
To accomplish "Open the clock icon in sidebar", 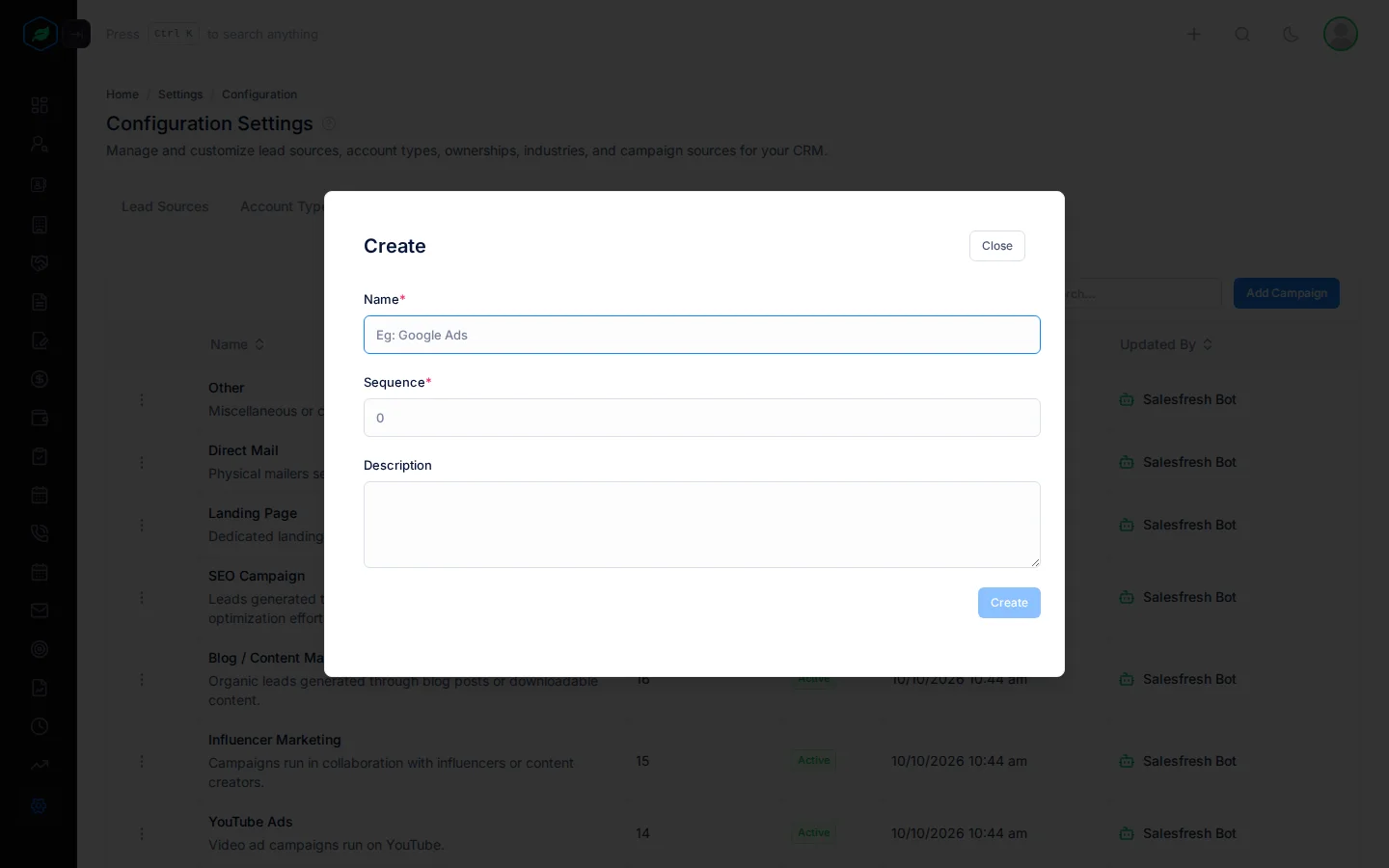I will point(40,726).
